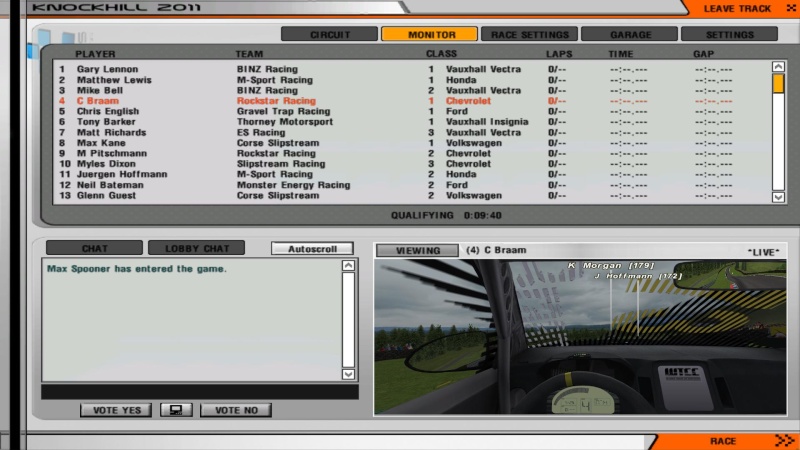Click chat scroll down arrow
Screen dimensions: 800x450
tap(348, 374)
